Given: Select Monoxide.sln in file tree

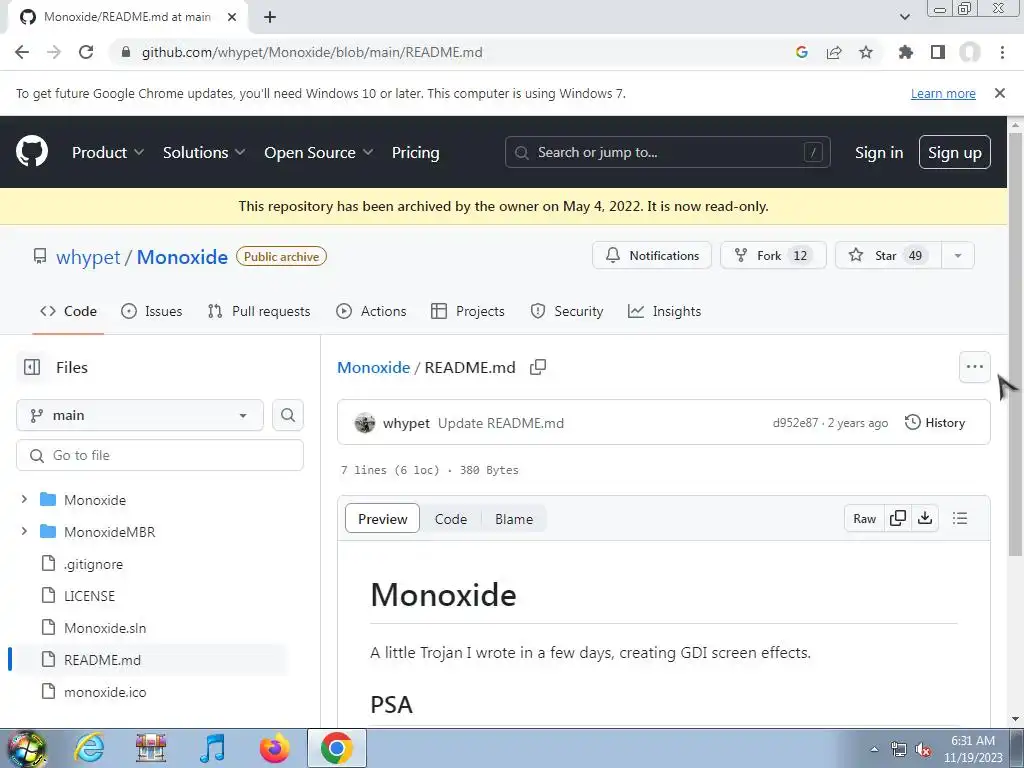Looking at the screenshot, I should coord(105,628).
